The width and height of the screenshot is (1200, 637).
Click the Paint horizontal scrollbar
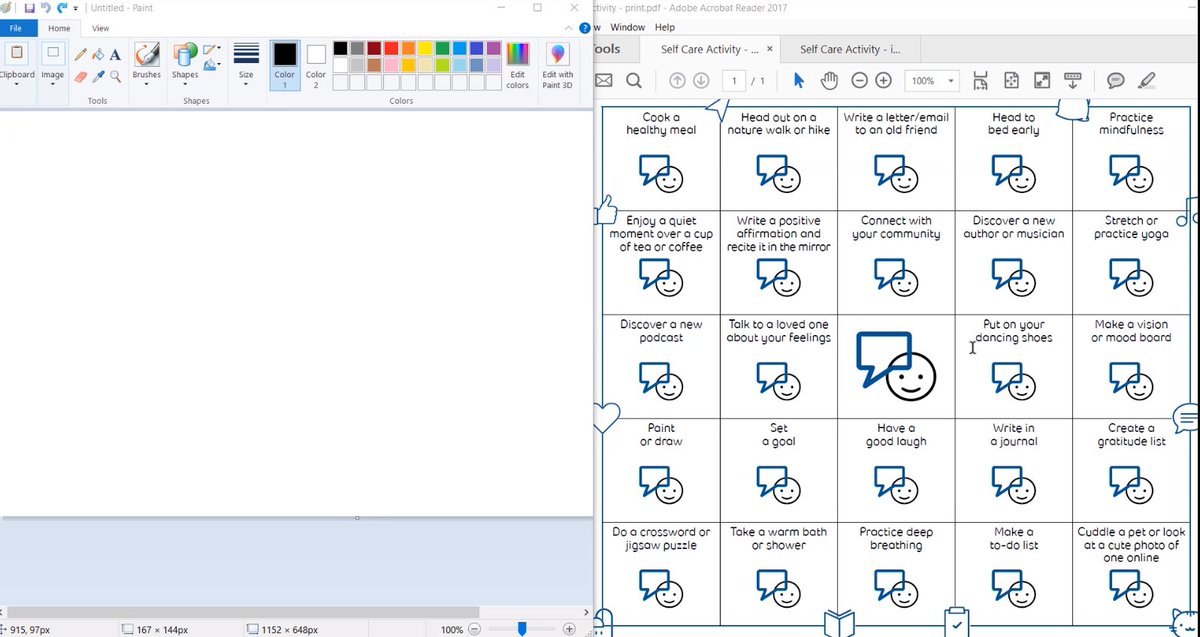coord(243,611)
